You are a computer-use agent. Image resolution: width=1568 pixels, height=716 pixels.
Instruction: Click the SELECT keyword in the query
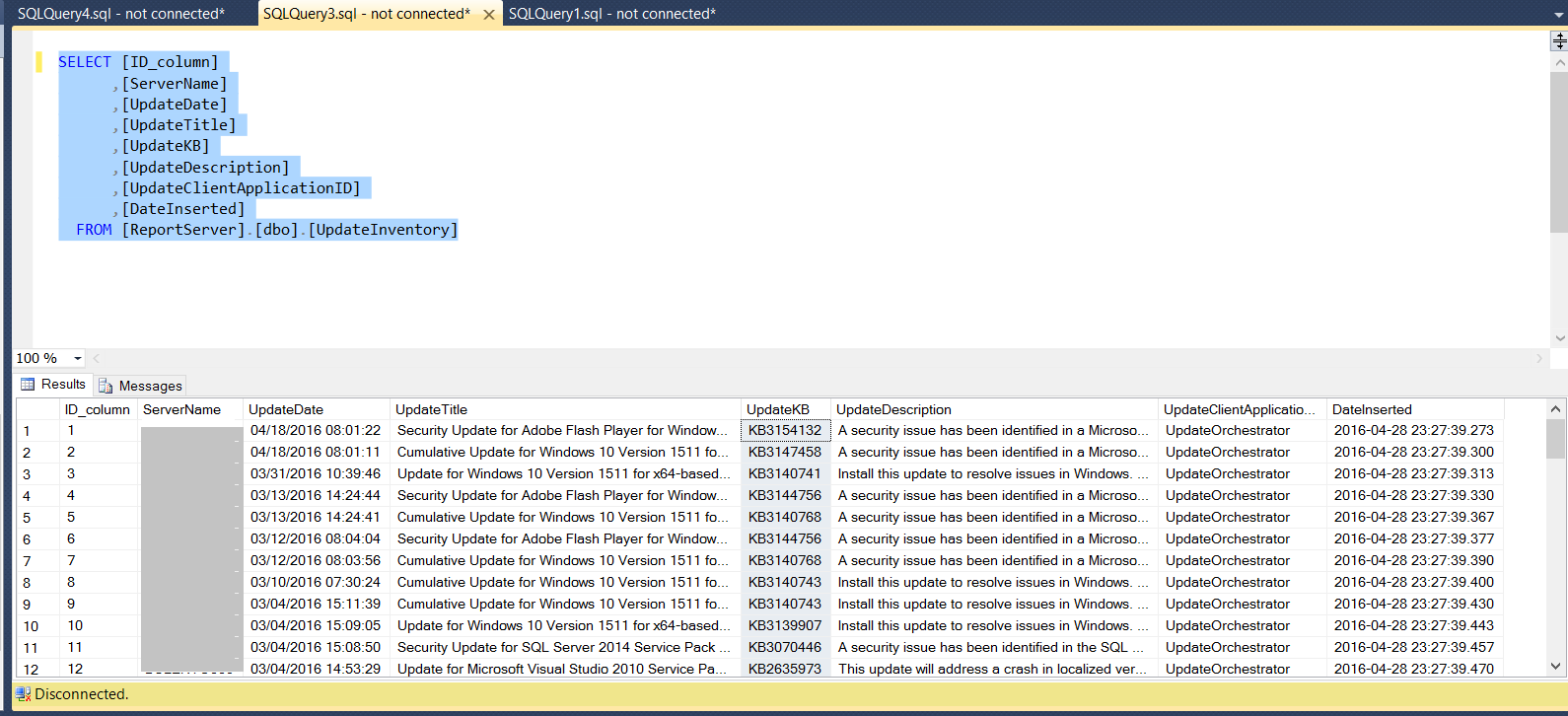(85, 62)
